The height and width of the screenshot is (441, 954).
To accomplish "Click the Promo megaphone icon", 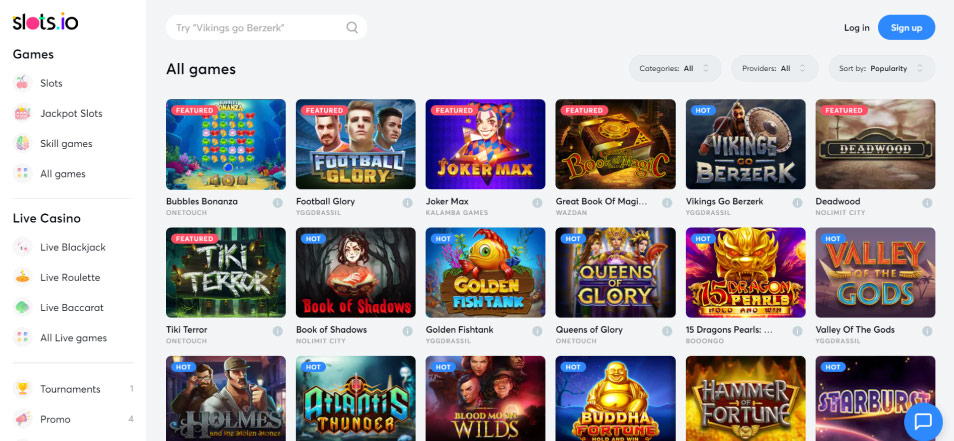I will pos(23,419).
